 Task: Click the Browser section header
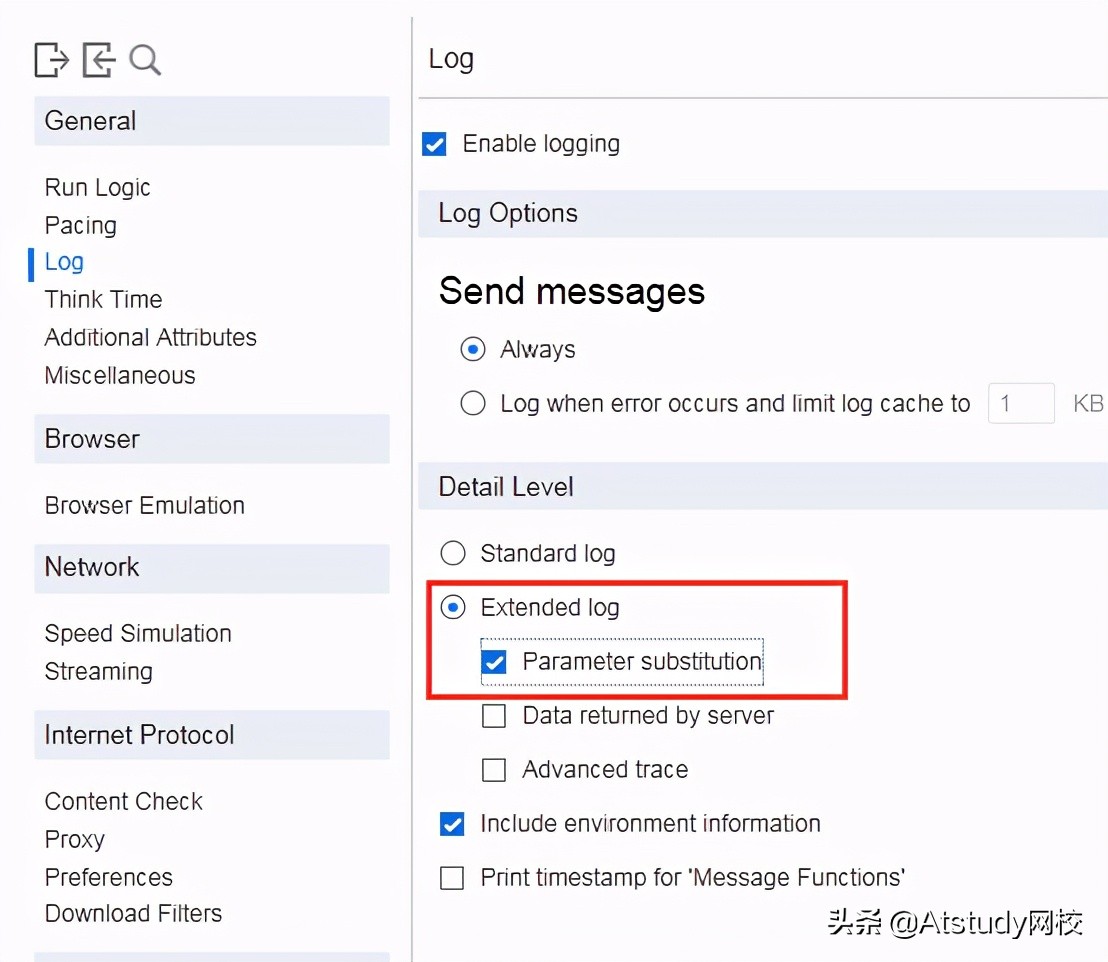click(x=212, y=439)
